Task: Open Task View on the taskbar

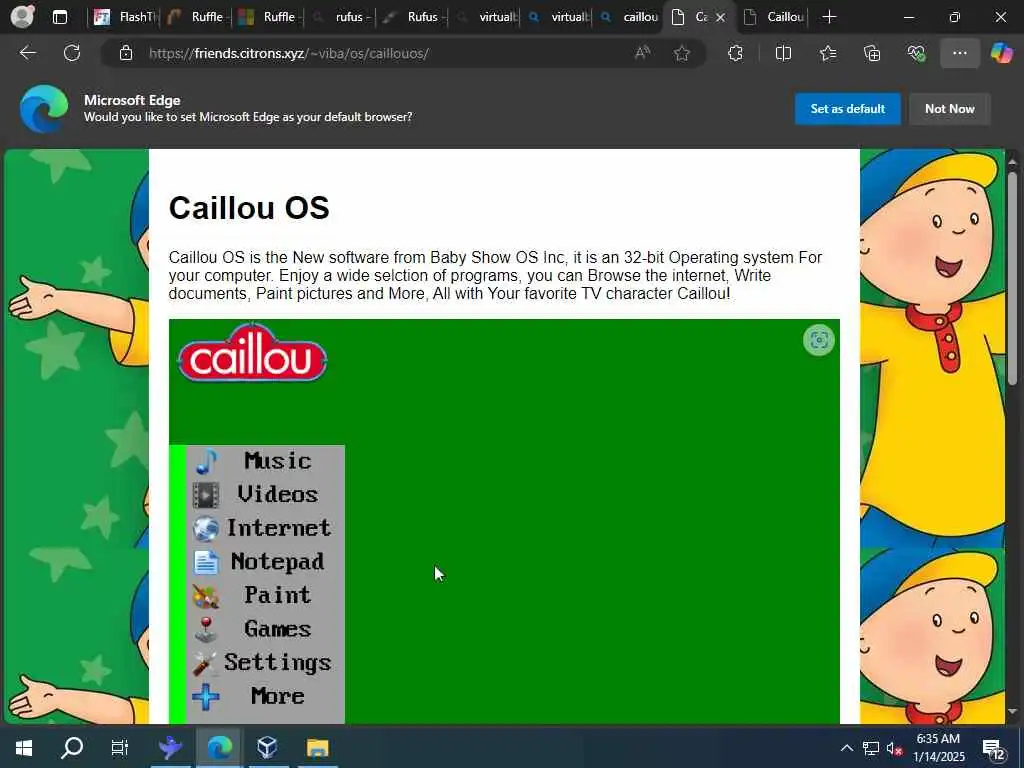Action: pos(120,747)
